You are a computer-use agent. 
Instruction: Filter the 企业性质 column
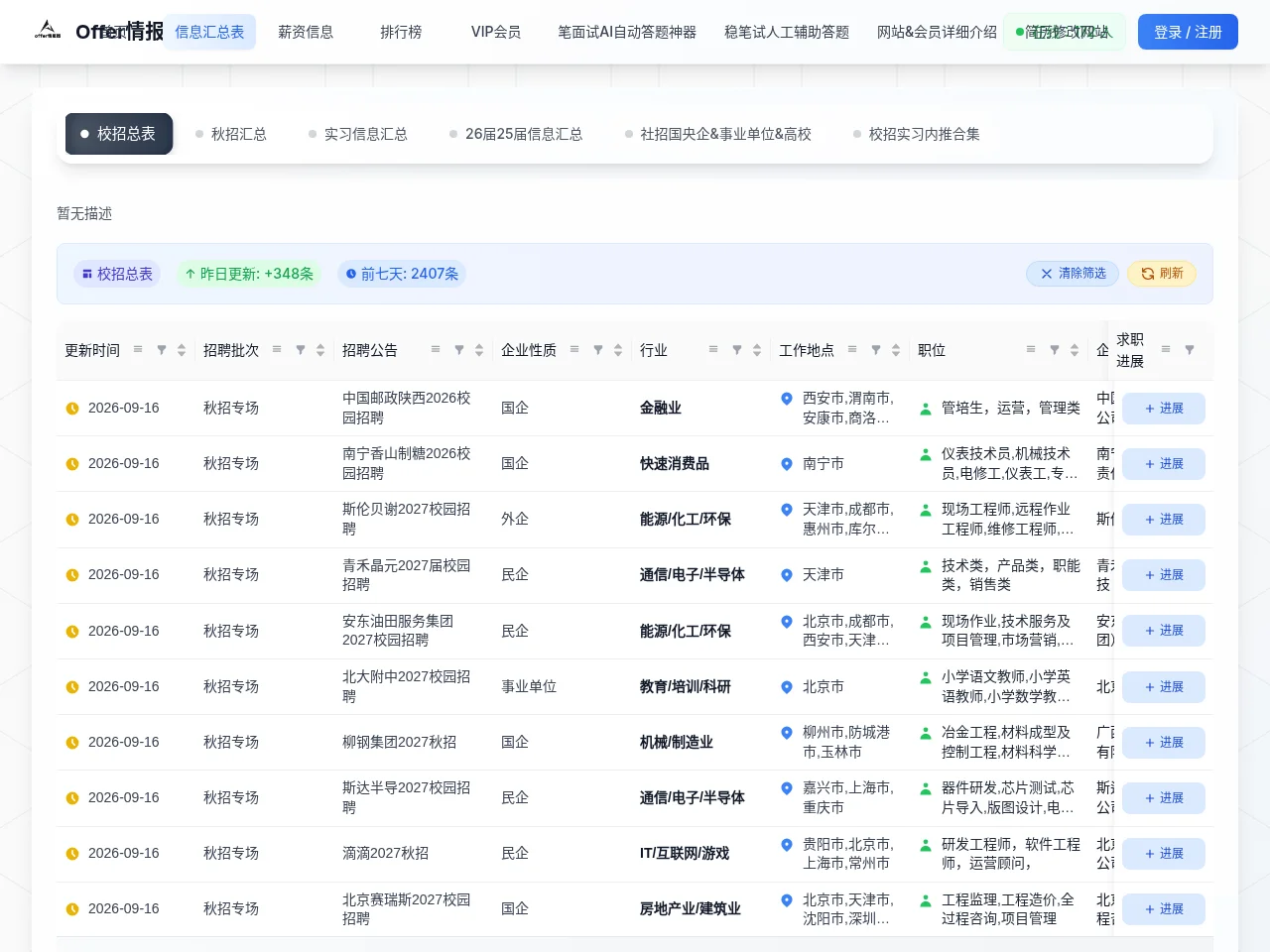(598, 350)
